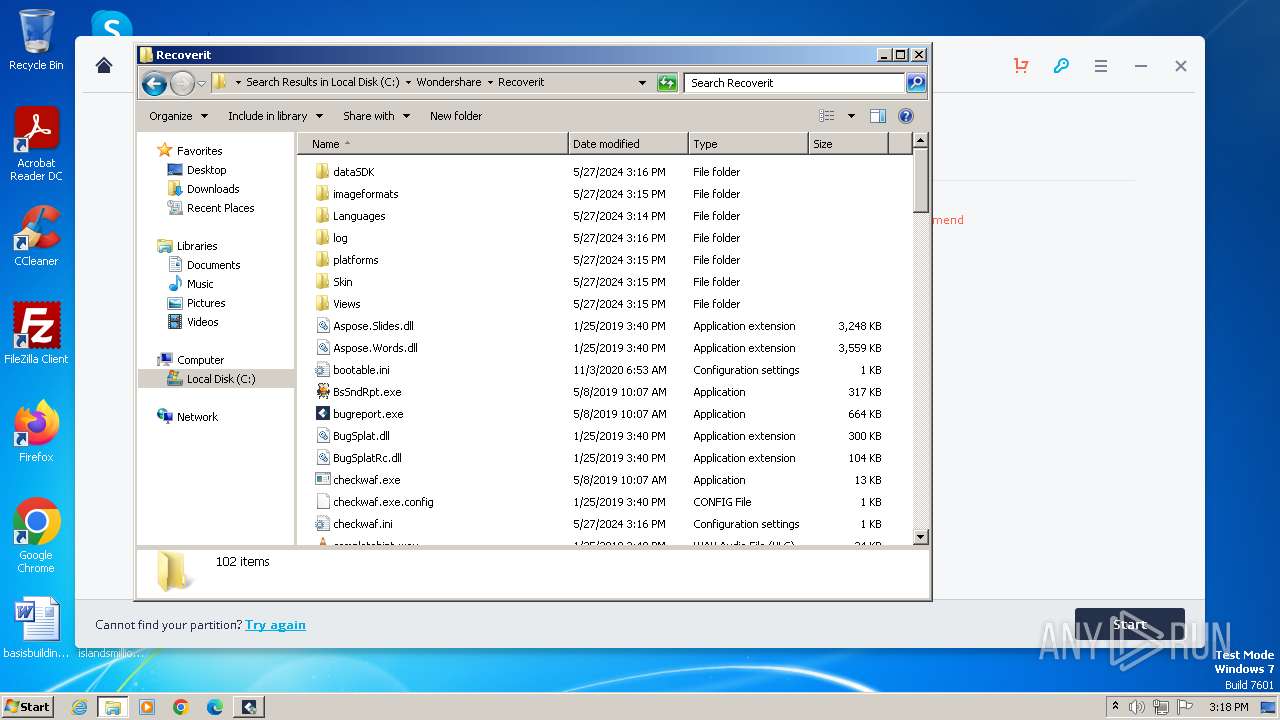Screen dimensions: 1280x720
Task: Select Documents library
Action: click(x=213, y=265)
